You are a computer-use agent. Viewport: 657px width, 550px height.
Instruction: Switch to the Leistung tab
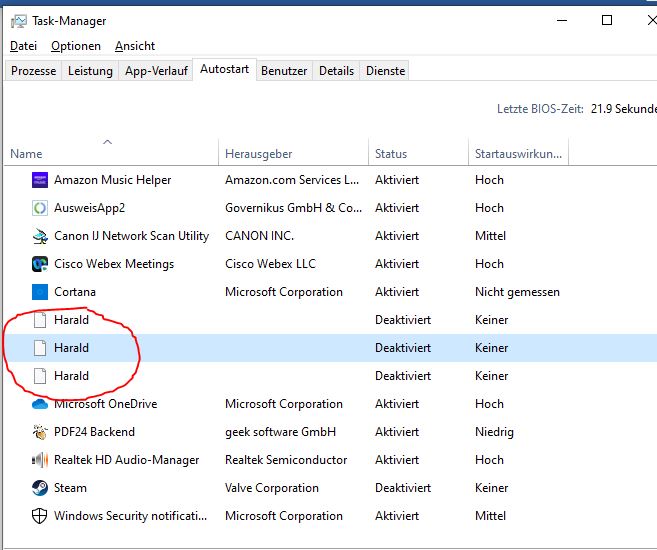(90, 71)
